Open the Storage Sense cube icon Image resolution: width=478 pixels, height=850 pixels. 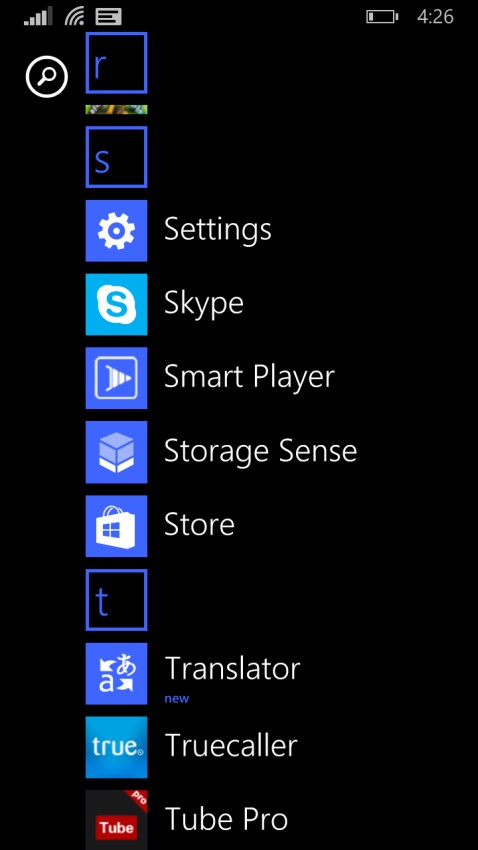point(117,452)
